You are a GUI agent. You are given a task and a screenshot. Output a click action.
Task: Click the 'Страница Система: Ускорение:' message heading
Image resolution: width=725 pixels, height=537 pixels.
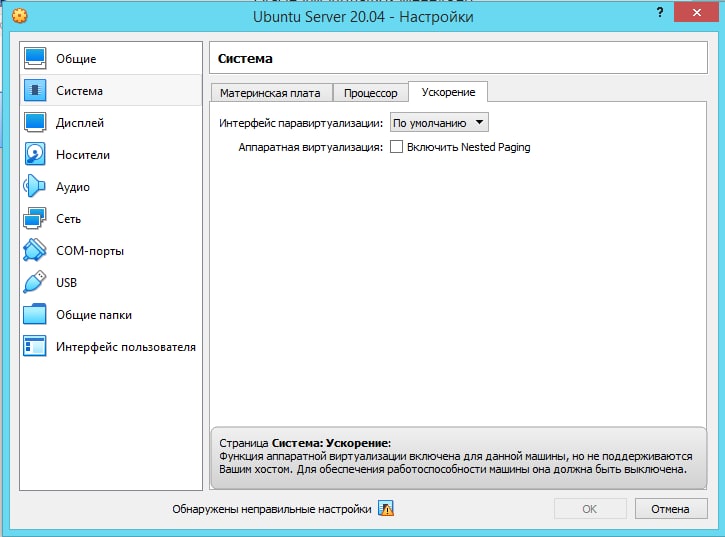pyautogui.click(x=305, y=443)
